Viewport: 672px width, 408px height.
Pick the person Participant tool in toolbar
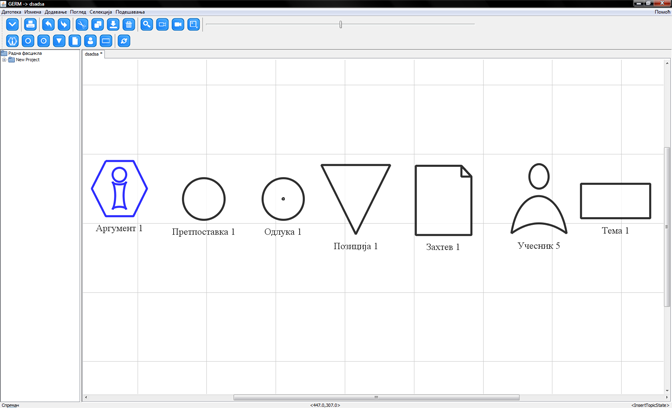point(90,41)
